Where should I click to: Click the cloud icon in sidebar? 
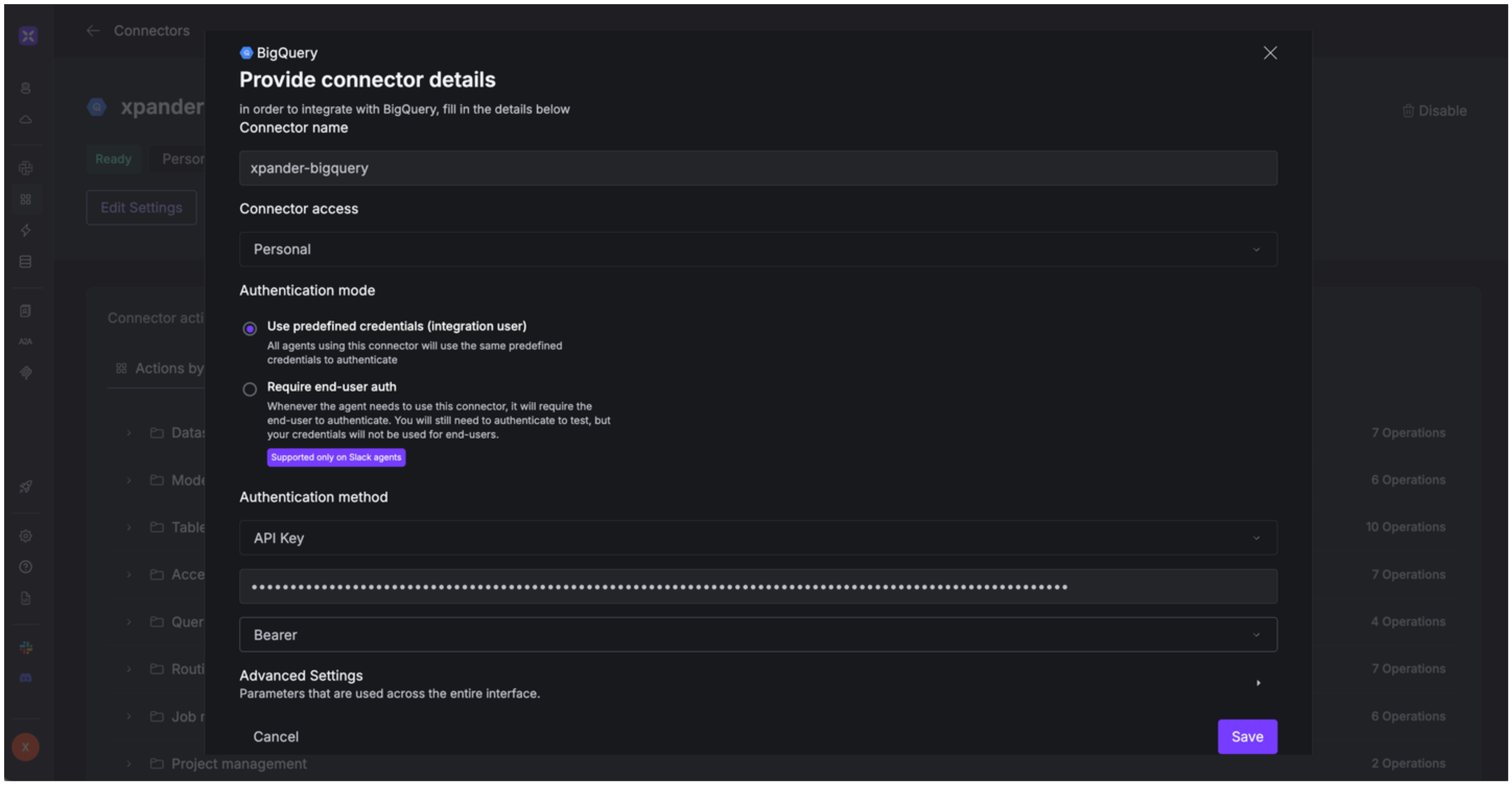[25, 120]
